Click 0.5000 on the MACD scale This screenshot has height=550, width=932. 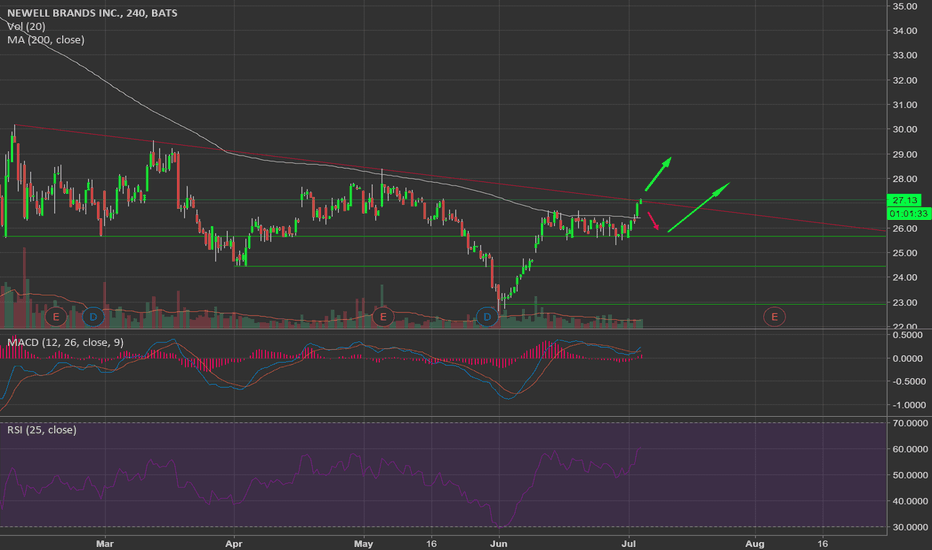click(x=910, y=335)
